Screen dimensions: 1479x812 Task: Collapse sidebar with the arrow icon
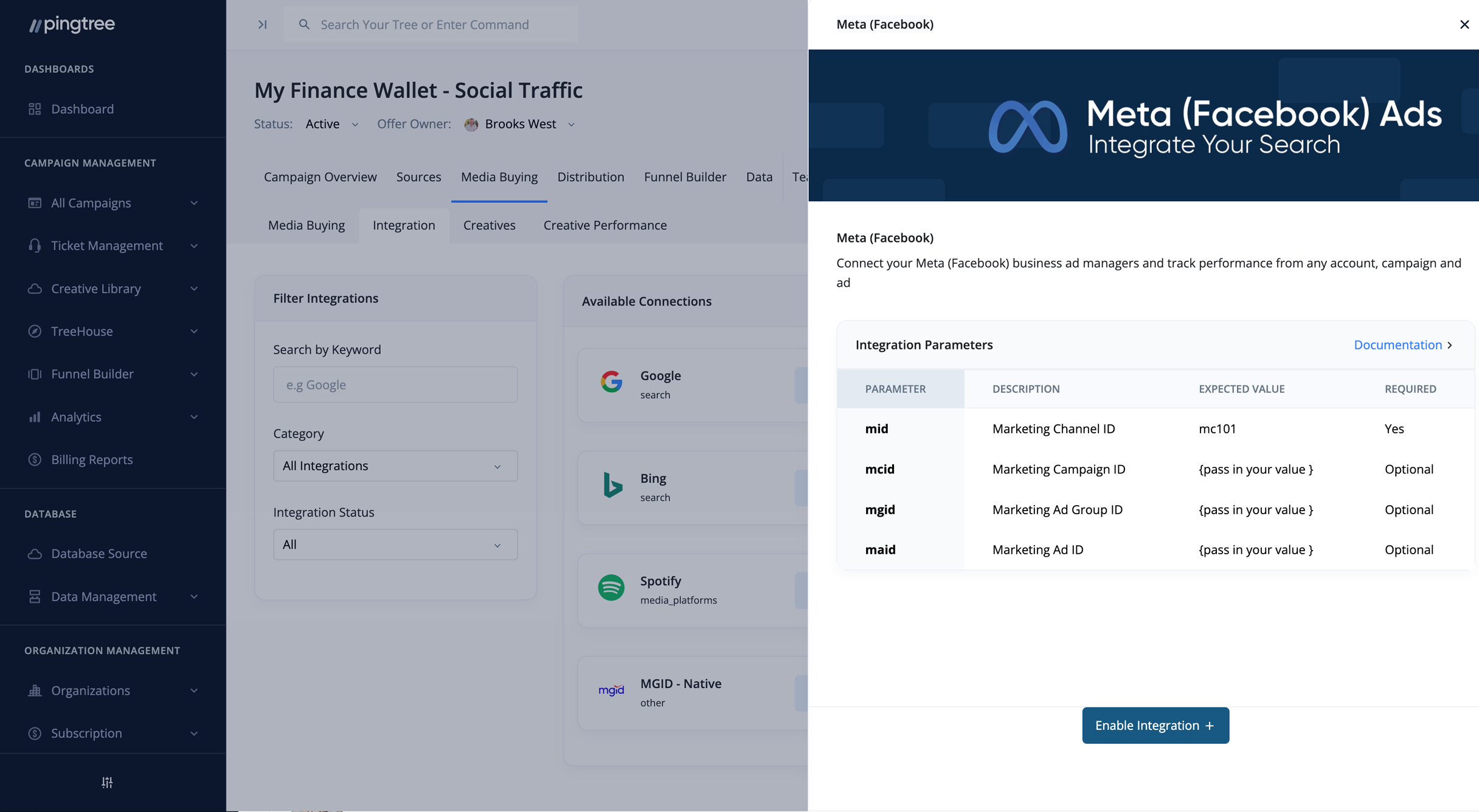[x=262, y=24]
